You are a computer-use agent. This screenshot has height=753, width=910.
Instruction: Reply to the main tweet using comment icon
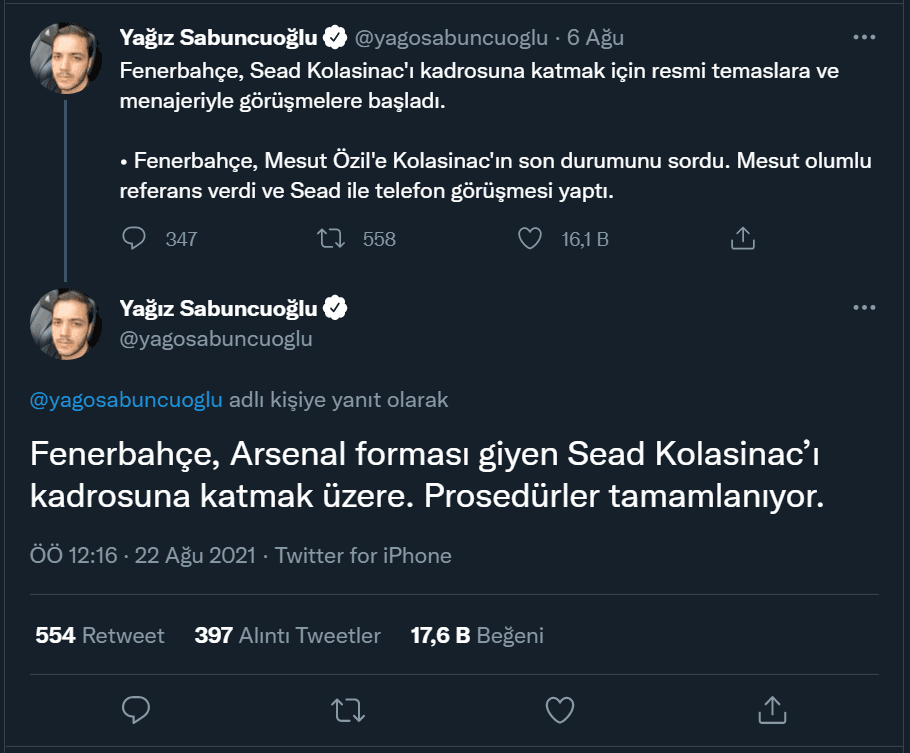coord(135,710)
